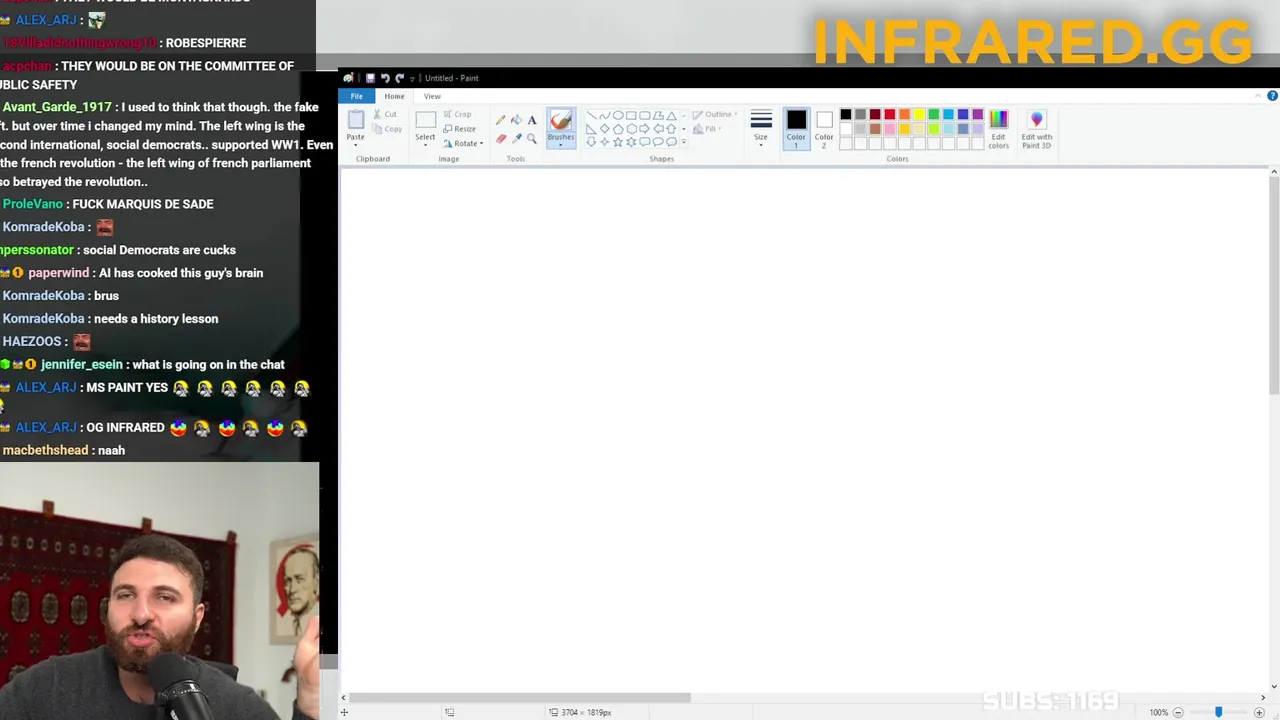Pick the Diamond shape

pyautogui.click(x=605, y=128)
